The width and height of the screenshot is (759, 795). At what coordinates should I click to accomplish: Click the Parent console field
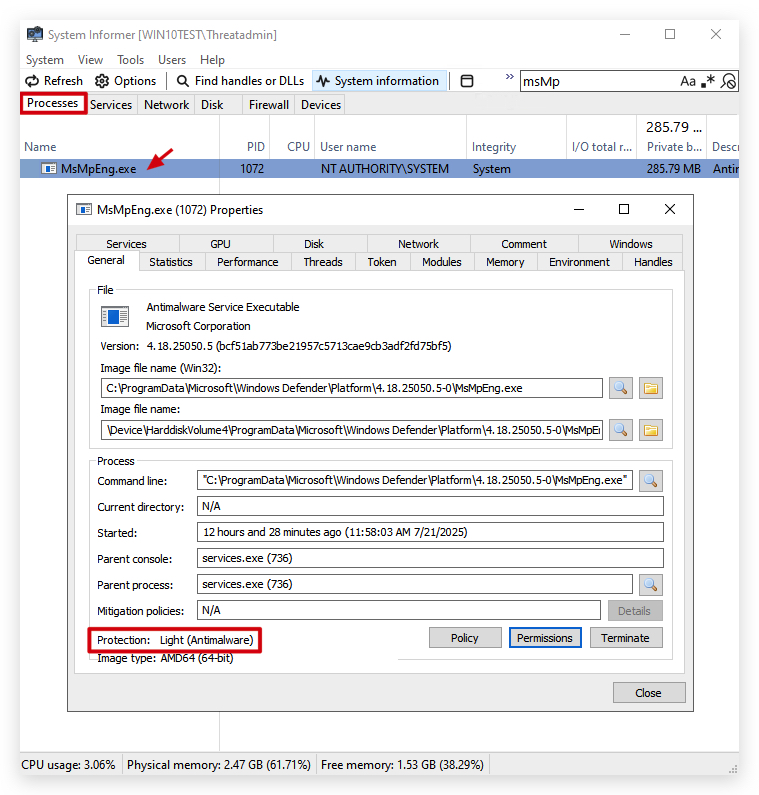pos(430,558)
